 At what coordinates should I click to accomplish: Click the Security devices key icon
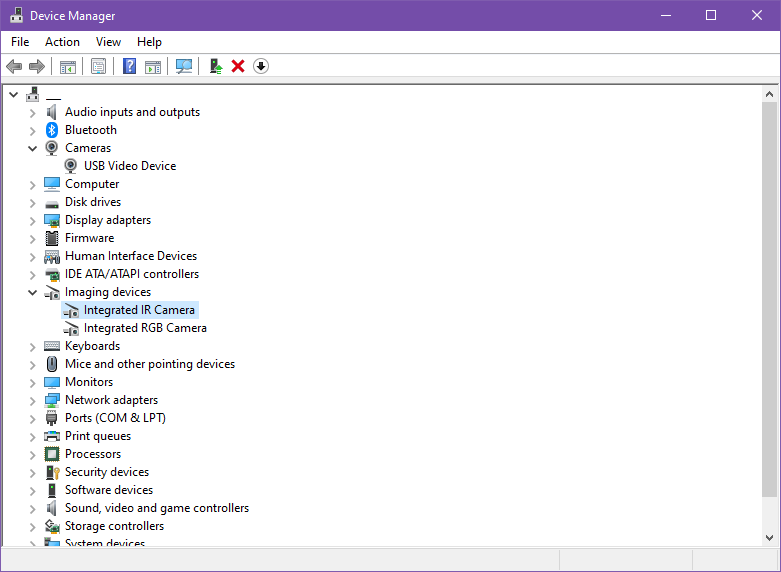pyautogui.click(x=52, y=472)
